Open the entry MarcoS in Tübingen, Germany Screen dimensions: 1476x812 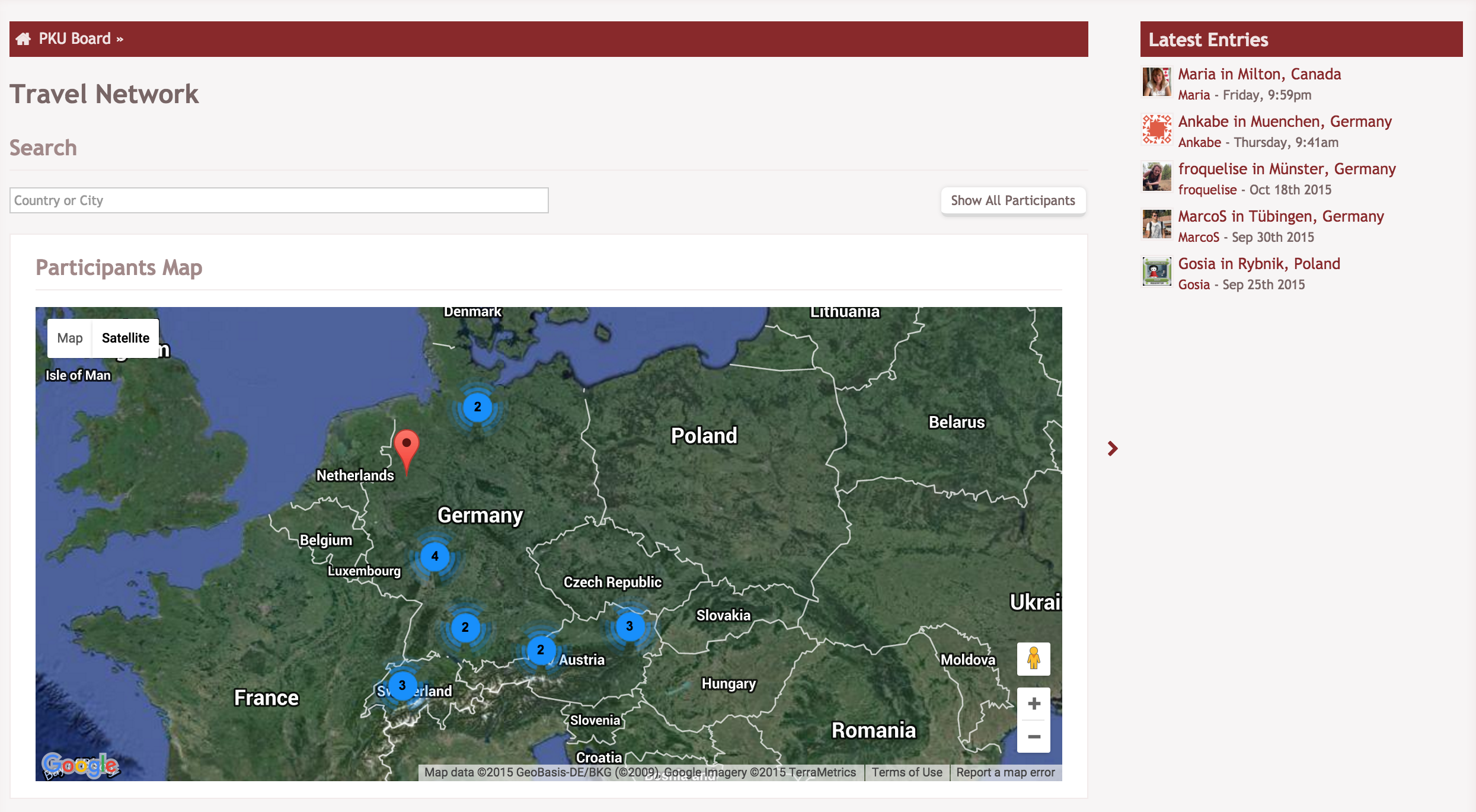click(x=1281, y=216)
